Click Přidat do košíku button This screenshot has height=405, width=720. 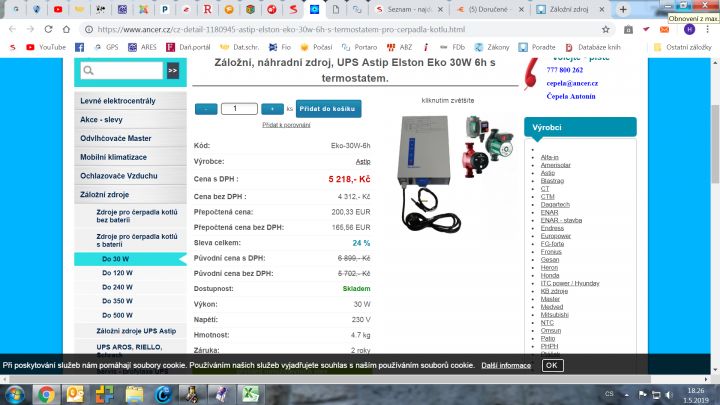pos(328,109)
